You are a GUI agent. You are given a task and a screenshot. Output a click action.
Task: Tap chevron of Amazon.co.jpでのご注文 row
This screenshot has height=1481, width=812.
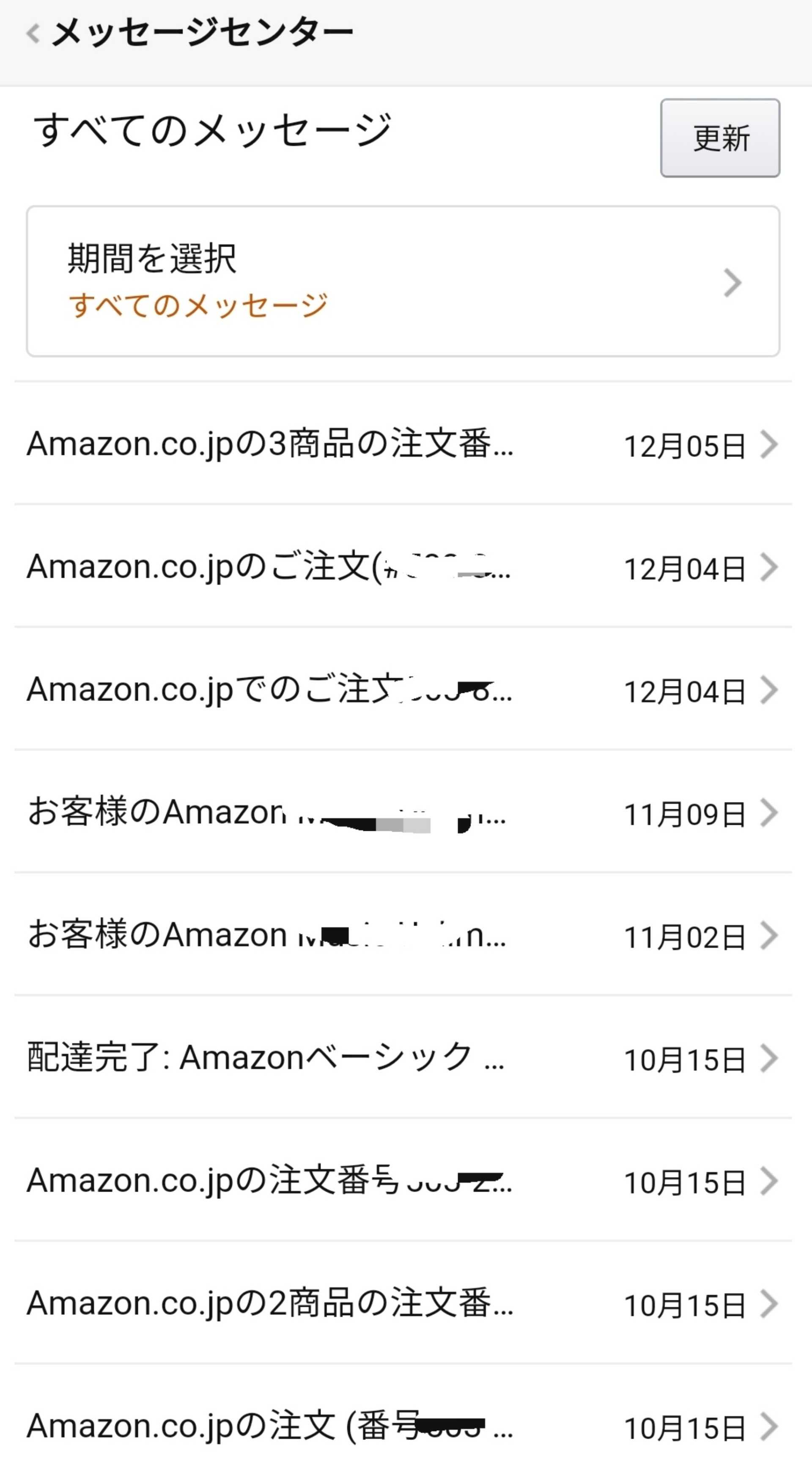click(x=769, y=690)
